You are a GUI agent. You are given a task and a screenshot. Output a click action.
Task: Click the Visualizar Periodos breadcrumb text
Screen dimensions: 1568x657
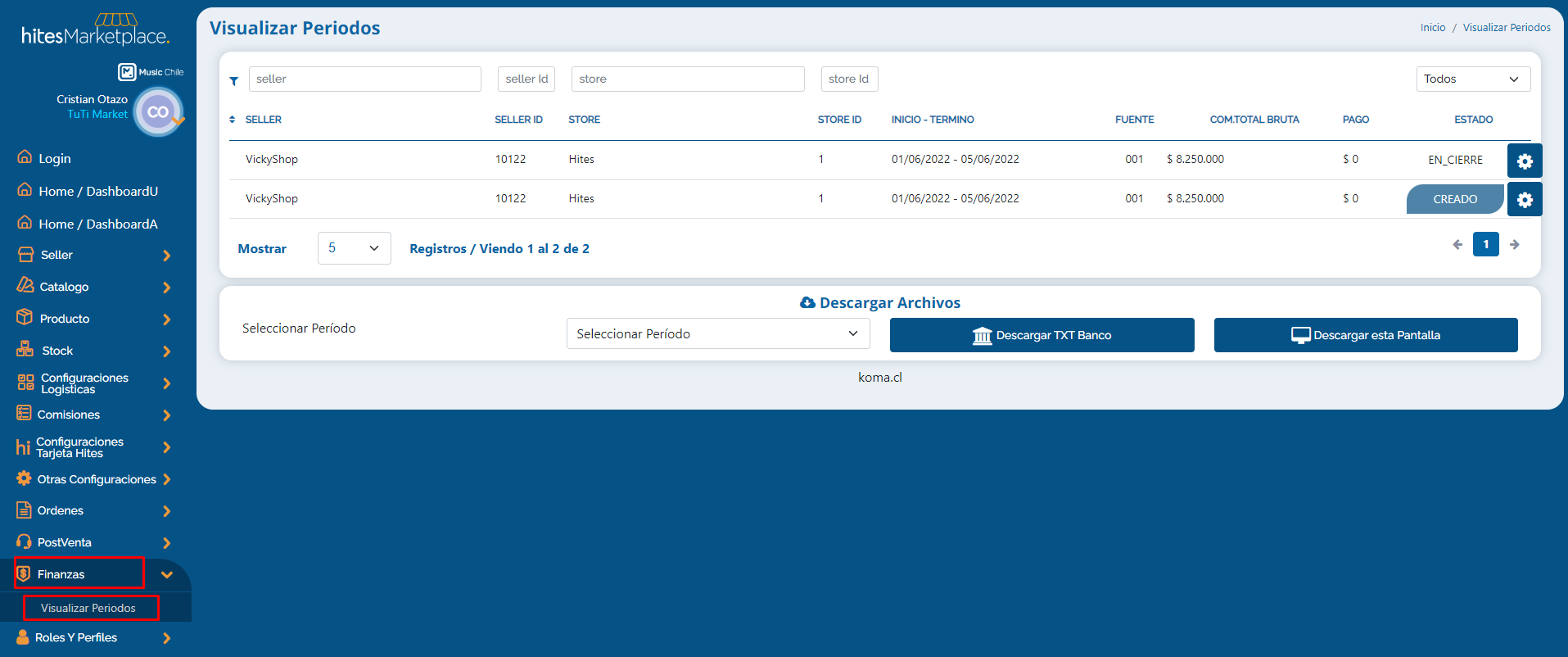point(1507,27)
